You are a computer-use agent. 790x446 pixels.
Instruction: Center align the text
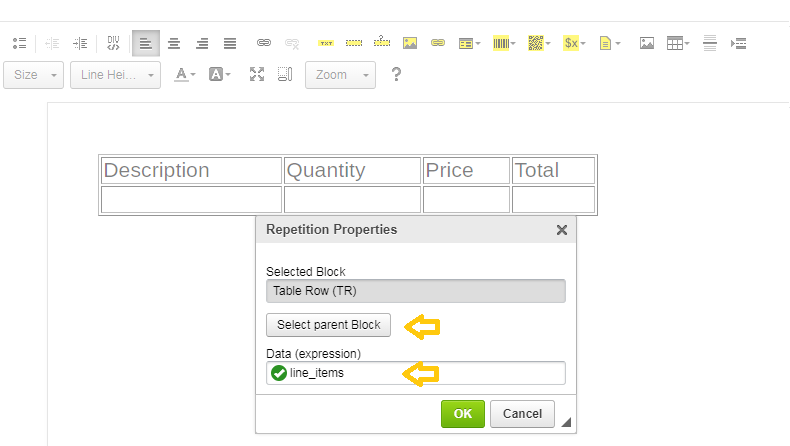point(174,43)
